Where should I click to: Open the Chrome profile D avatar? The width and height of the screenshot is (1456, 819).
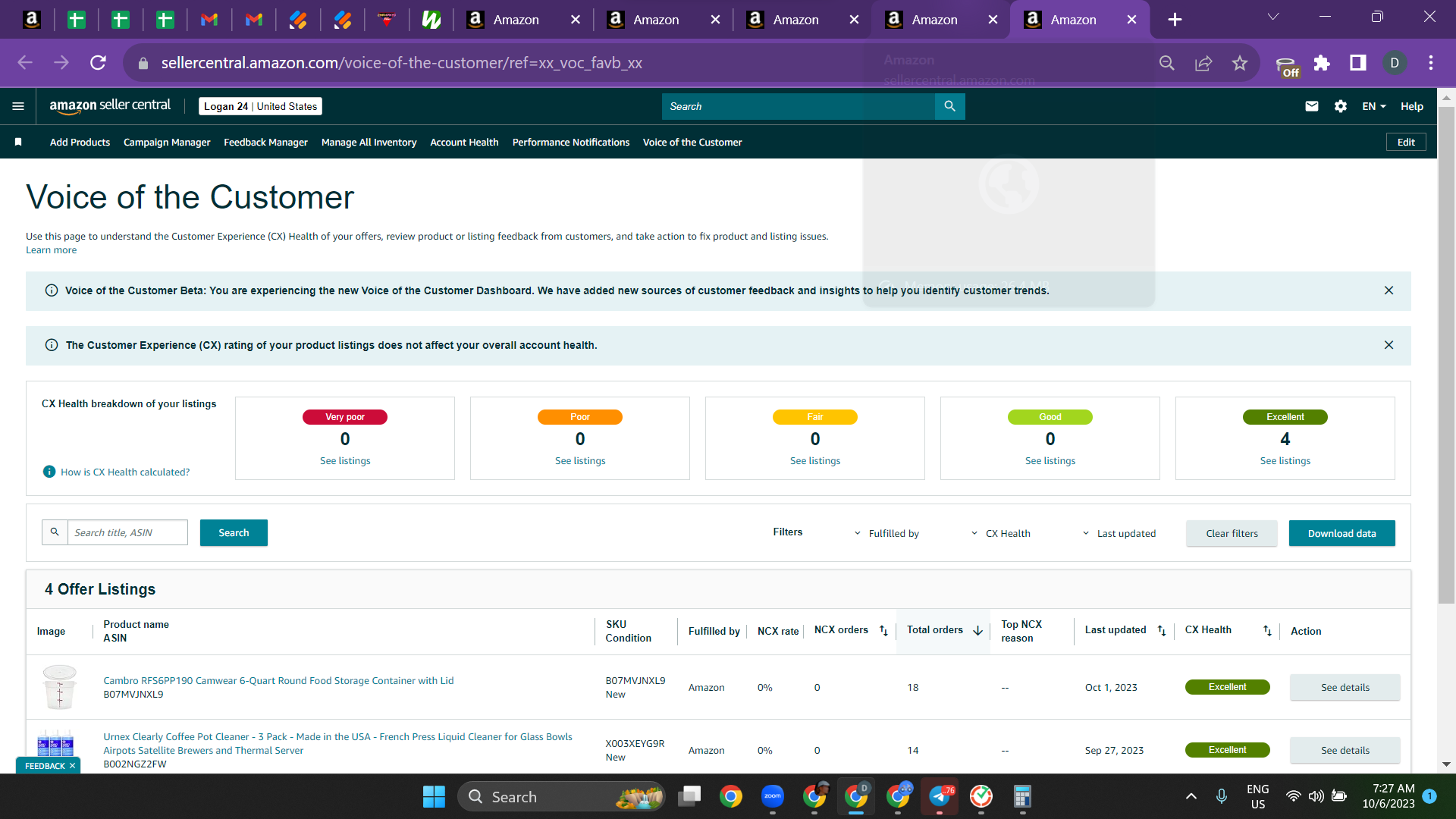coord(1395,63)
